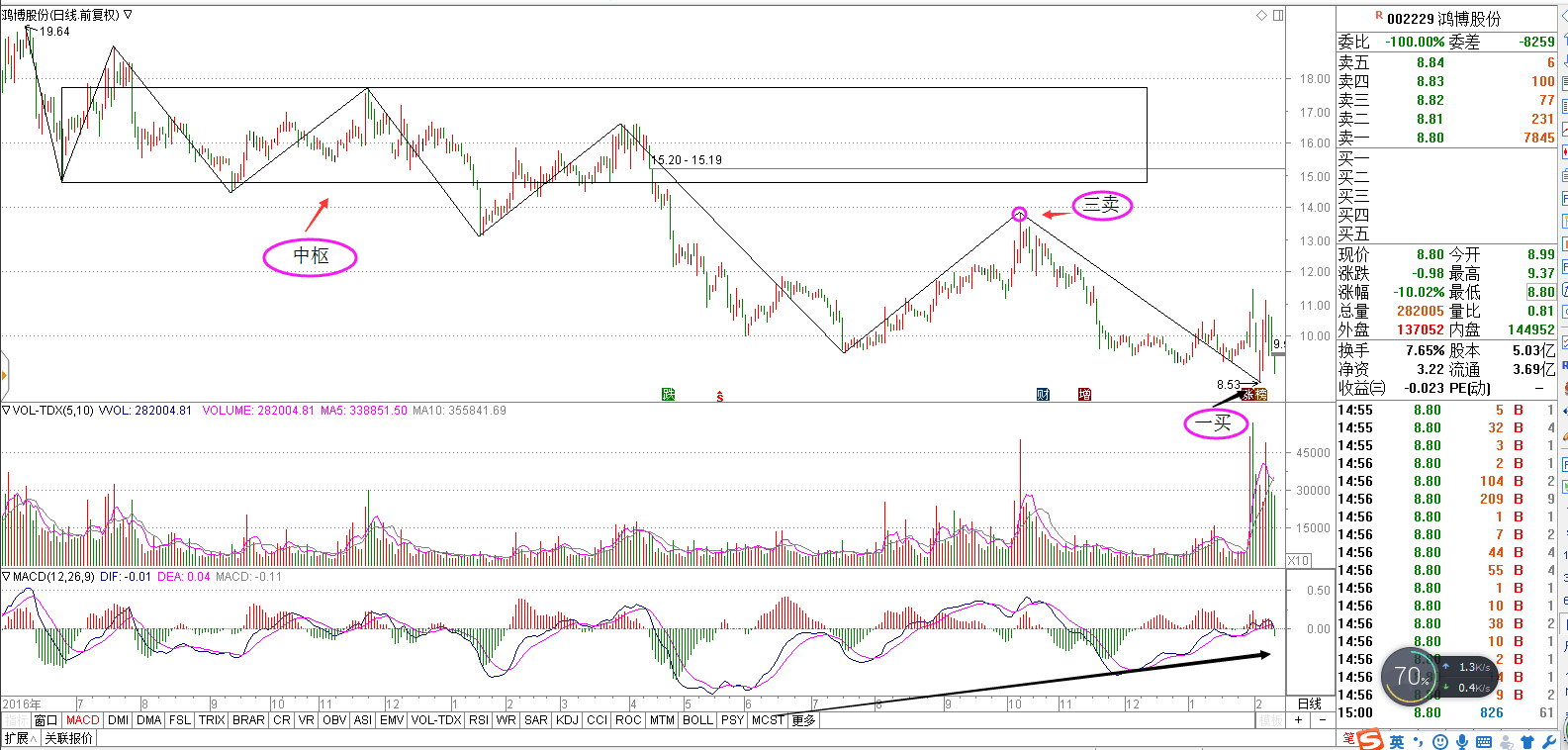Click the 002229 鸿博股份 stock title

point(1444,19)
